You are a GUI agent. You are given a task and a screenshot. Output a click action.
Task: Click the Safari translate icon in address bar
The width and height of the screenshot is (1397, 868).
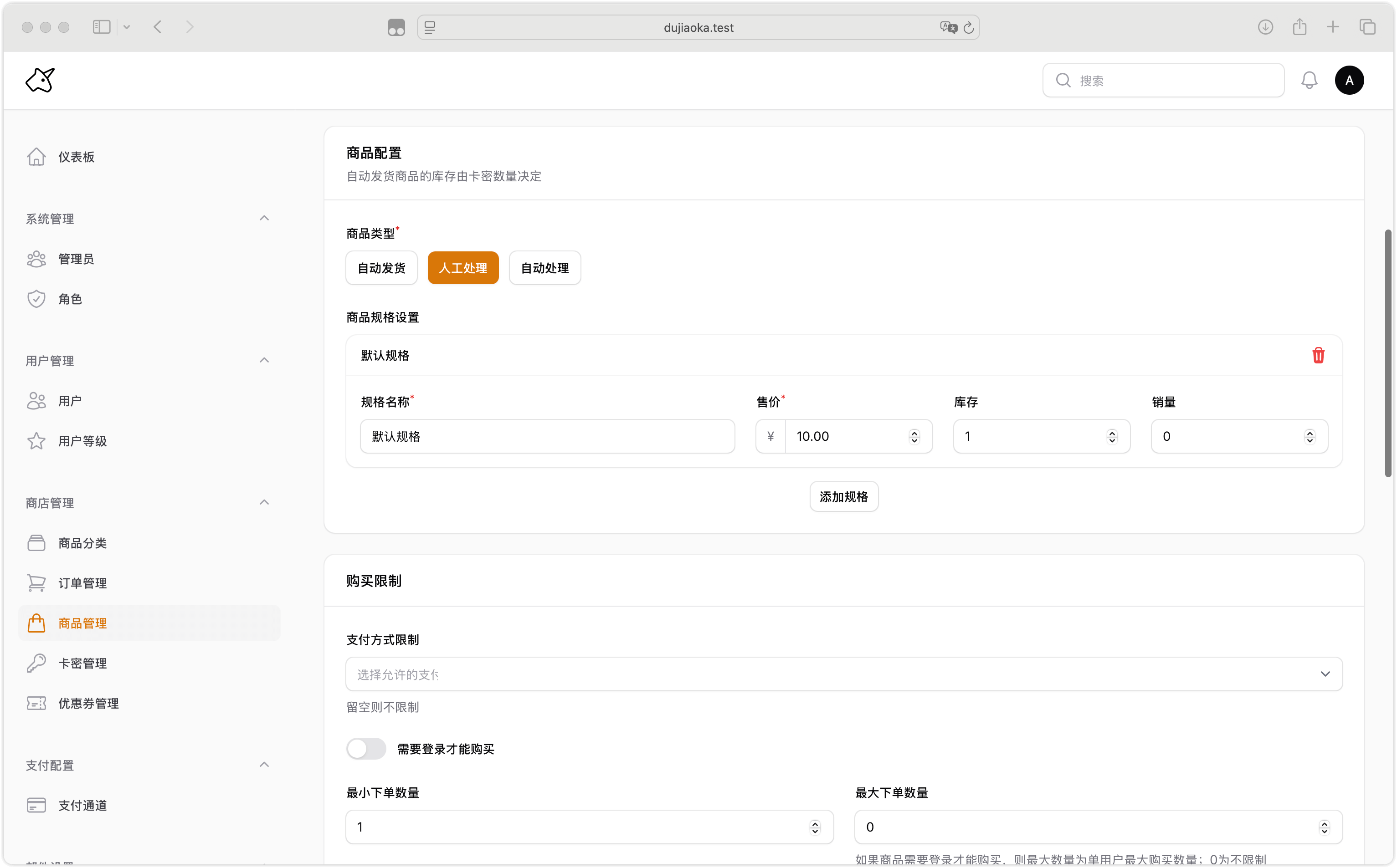pos(948,28)
